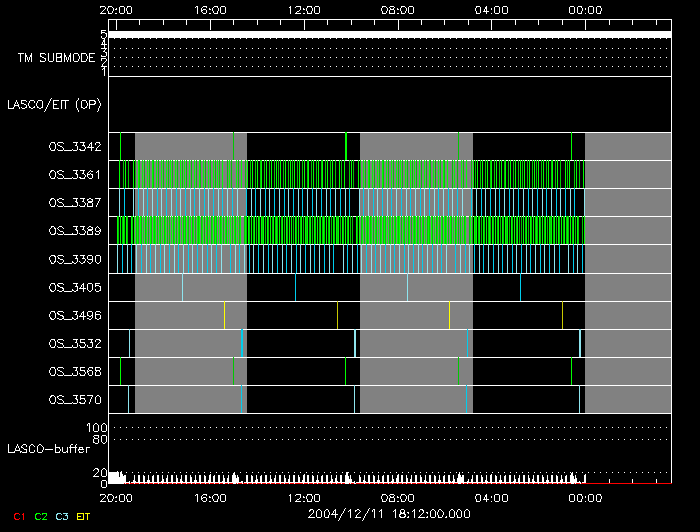Screen dimensions: 700x532
Task: Click the TM SUBMODE row label
Action: (56, 58)
